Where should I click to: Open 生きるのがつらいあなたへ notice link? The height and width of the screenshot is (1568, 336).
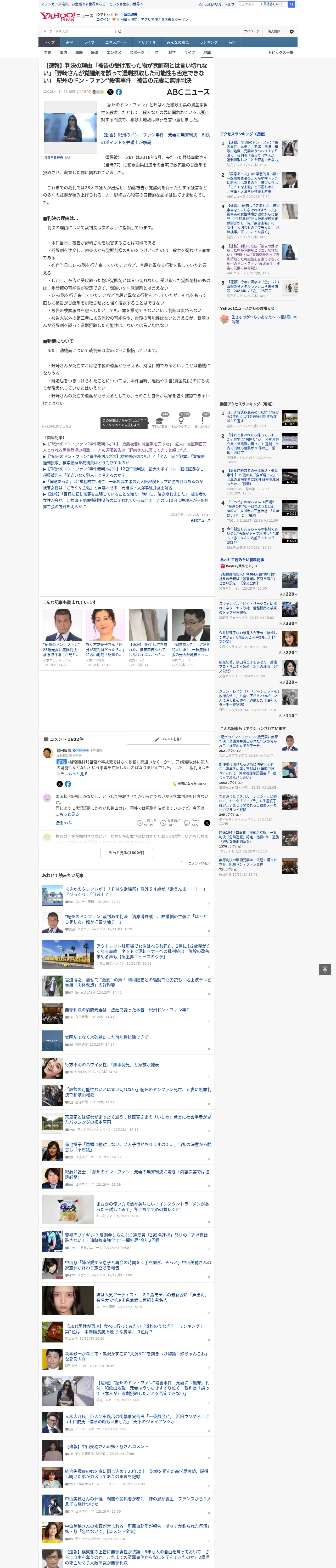264,319
